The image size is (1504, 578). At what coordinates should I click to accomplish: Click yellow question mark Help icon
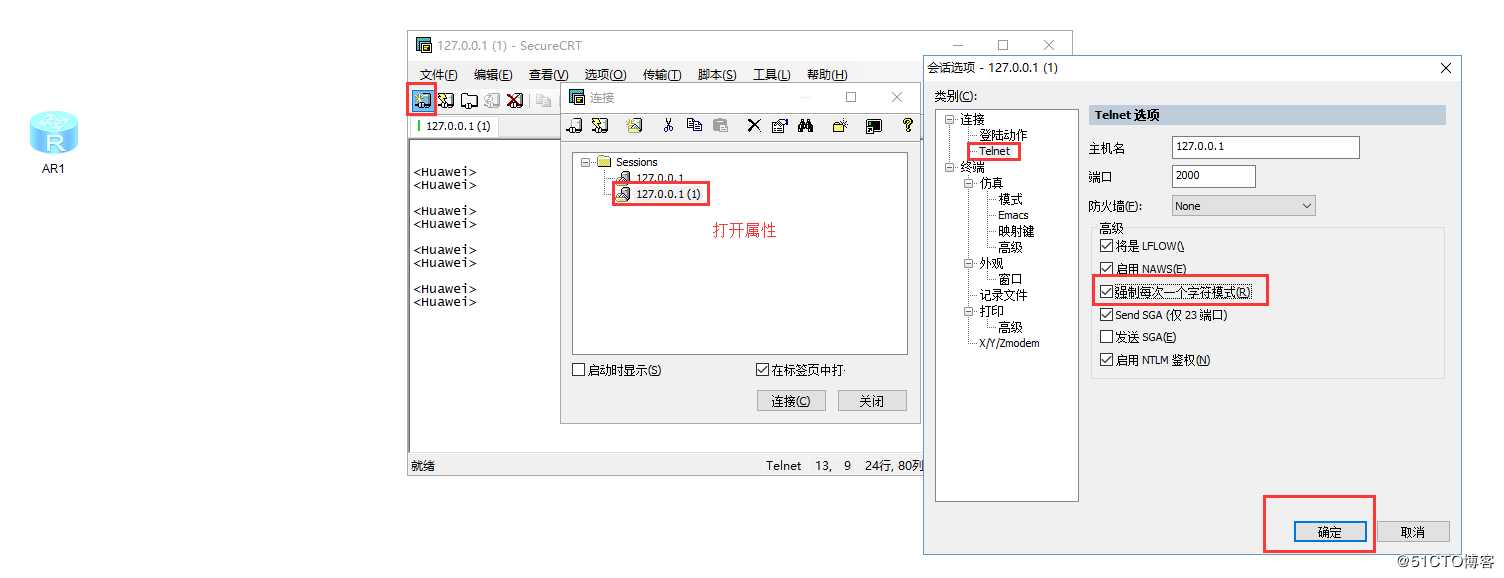click(908, 125)
